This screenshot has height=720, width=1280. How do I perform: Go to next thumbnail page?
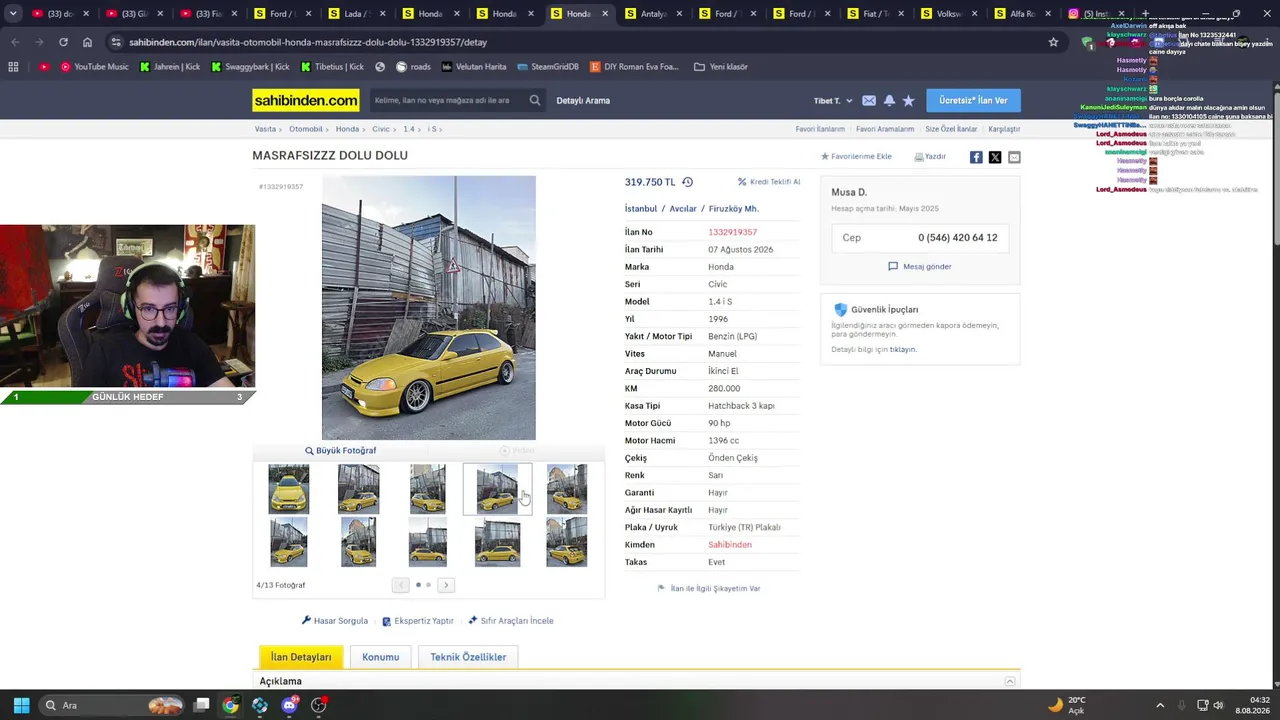click(x=446, y=585)
